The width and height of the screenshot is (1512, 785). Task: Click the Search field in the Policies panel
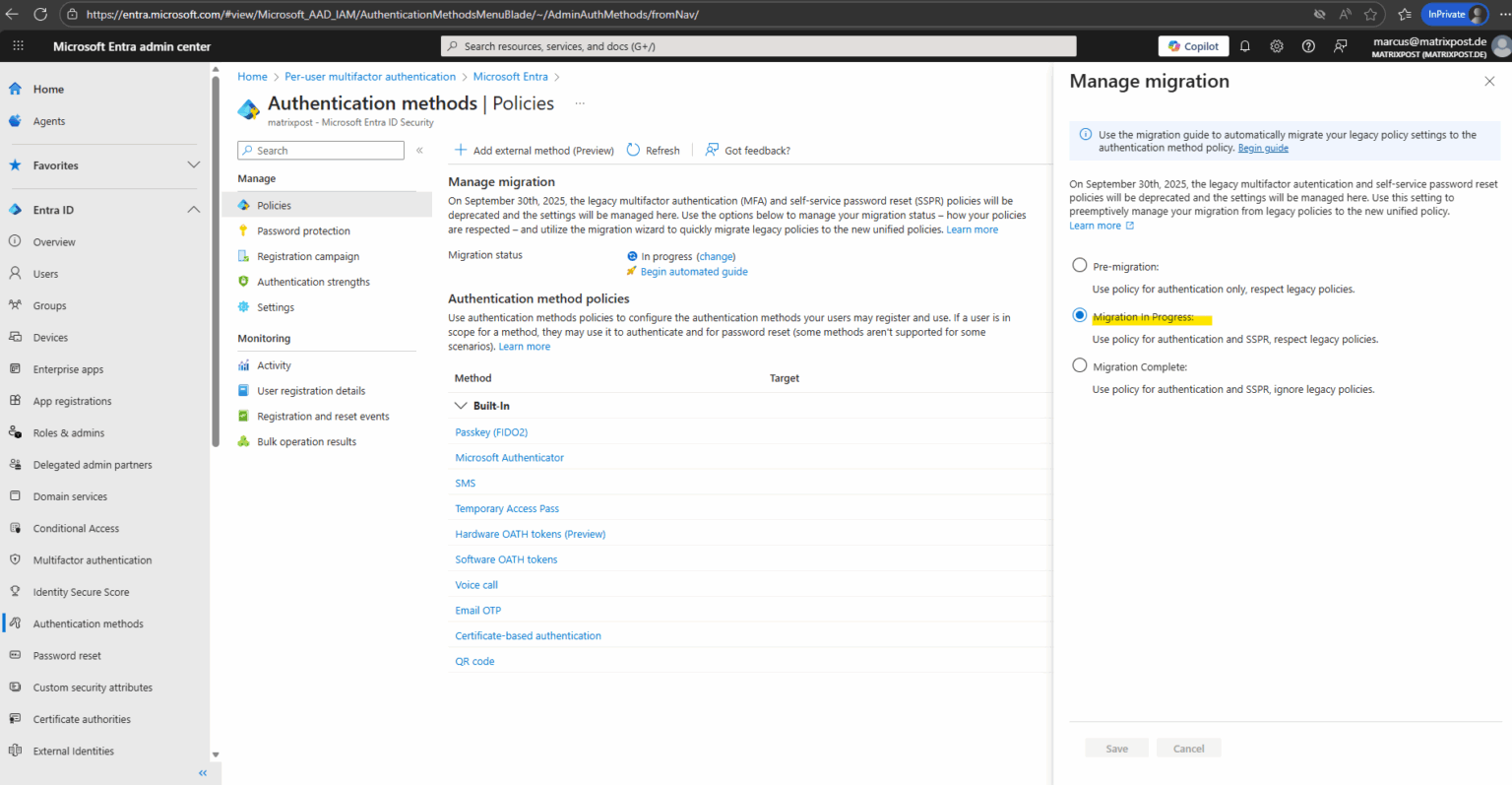[320, 150]
